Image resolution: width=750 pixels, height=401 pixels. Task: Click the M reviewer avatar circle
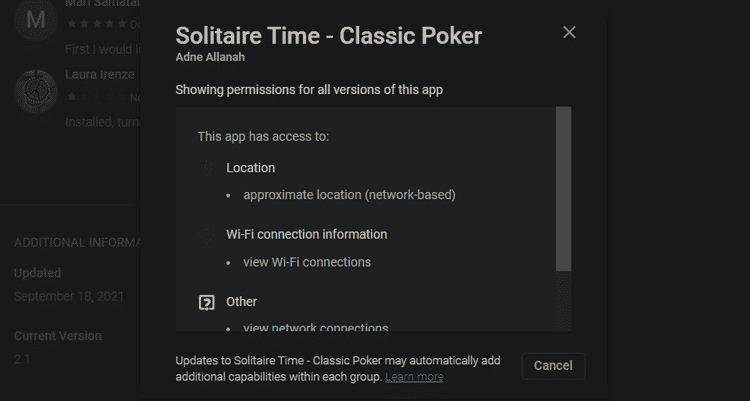pos(36,20)
